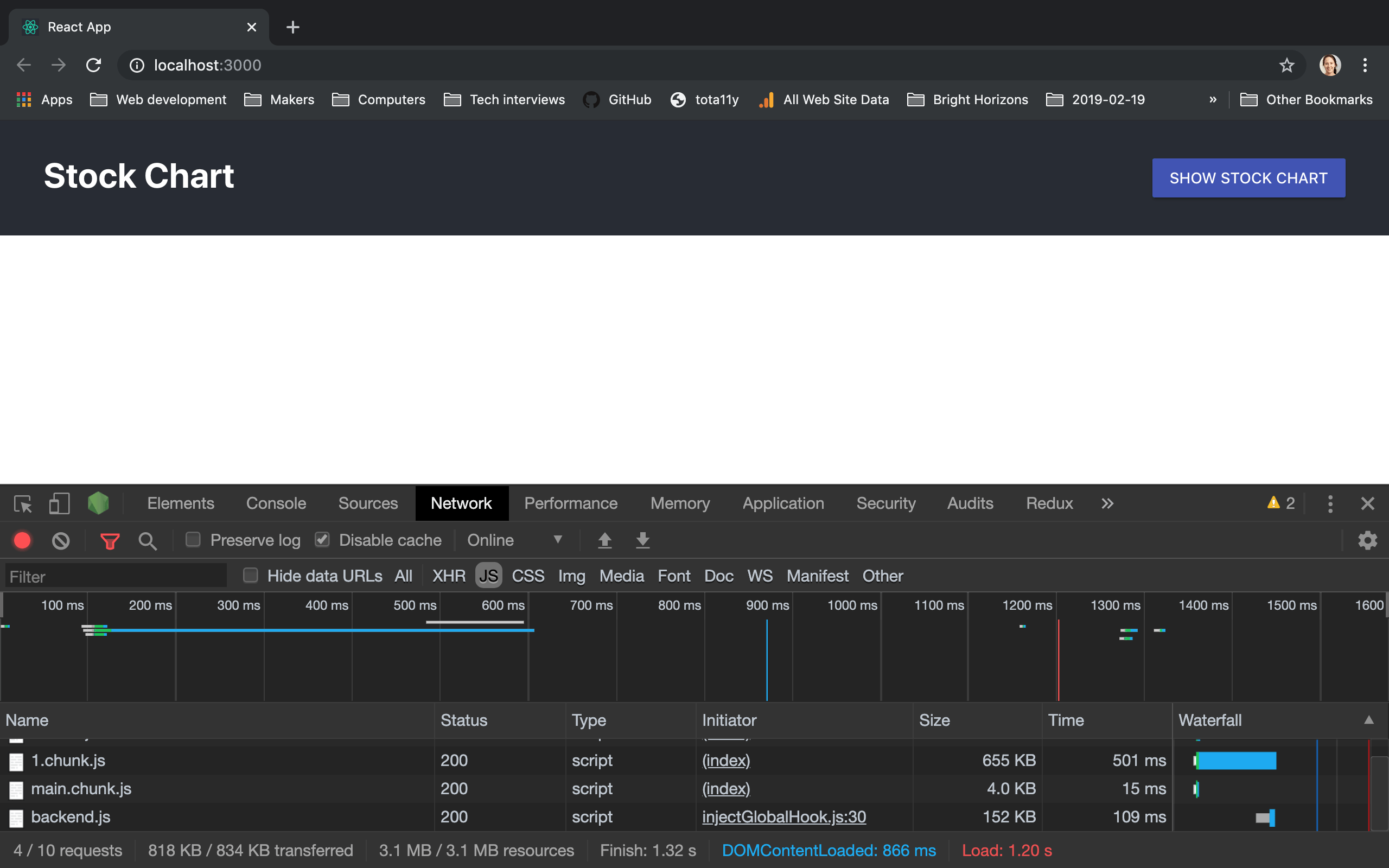Select the Img resource filter
The height and width of the screenshot is (868, 1389).
pos(572,576)
